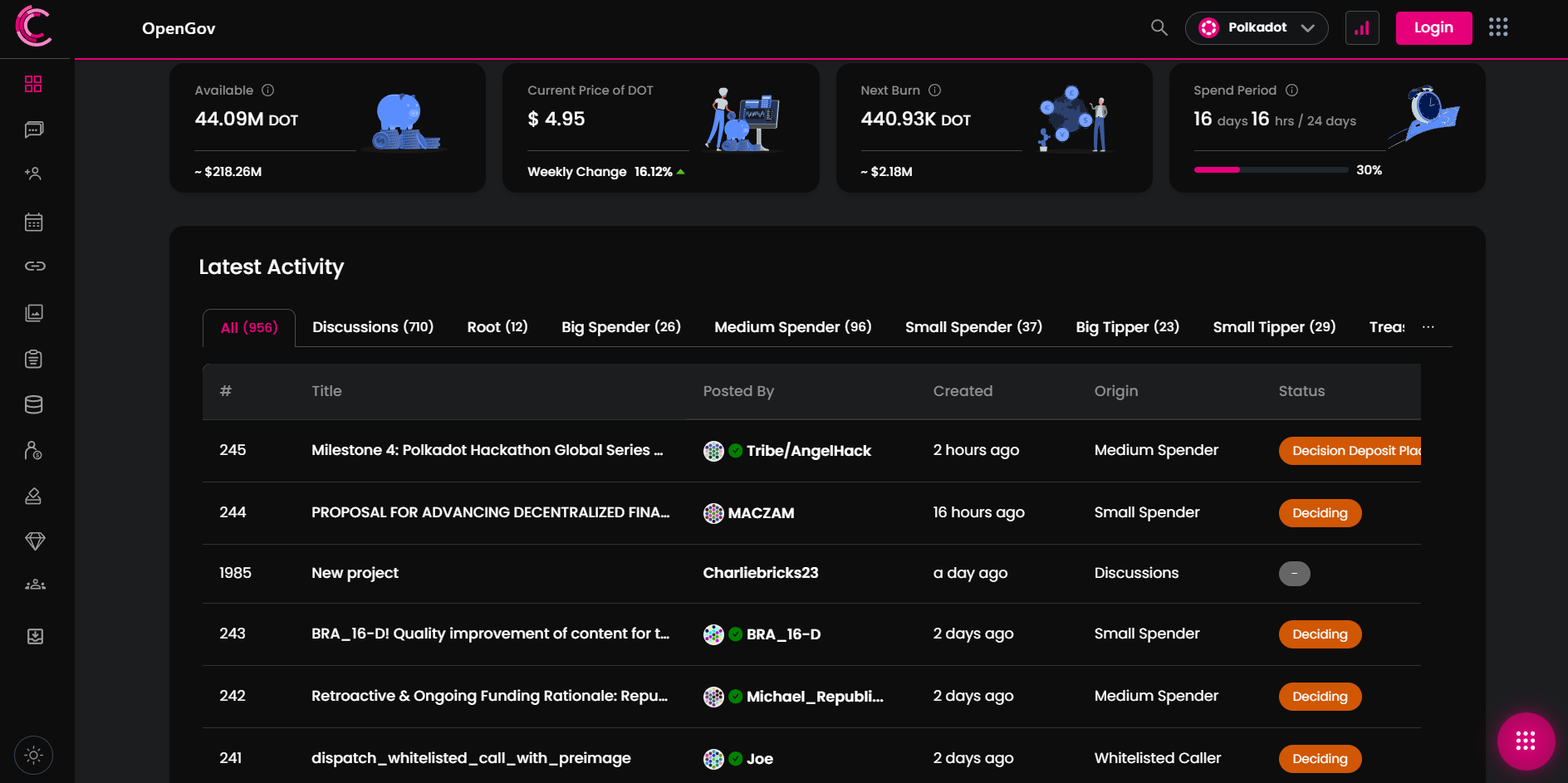The height and width of the screenshot is (783, 1568).
Task: Open the add-user delegation icon in sidebar
Action: pyautogui.click(x=33, y=174)
